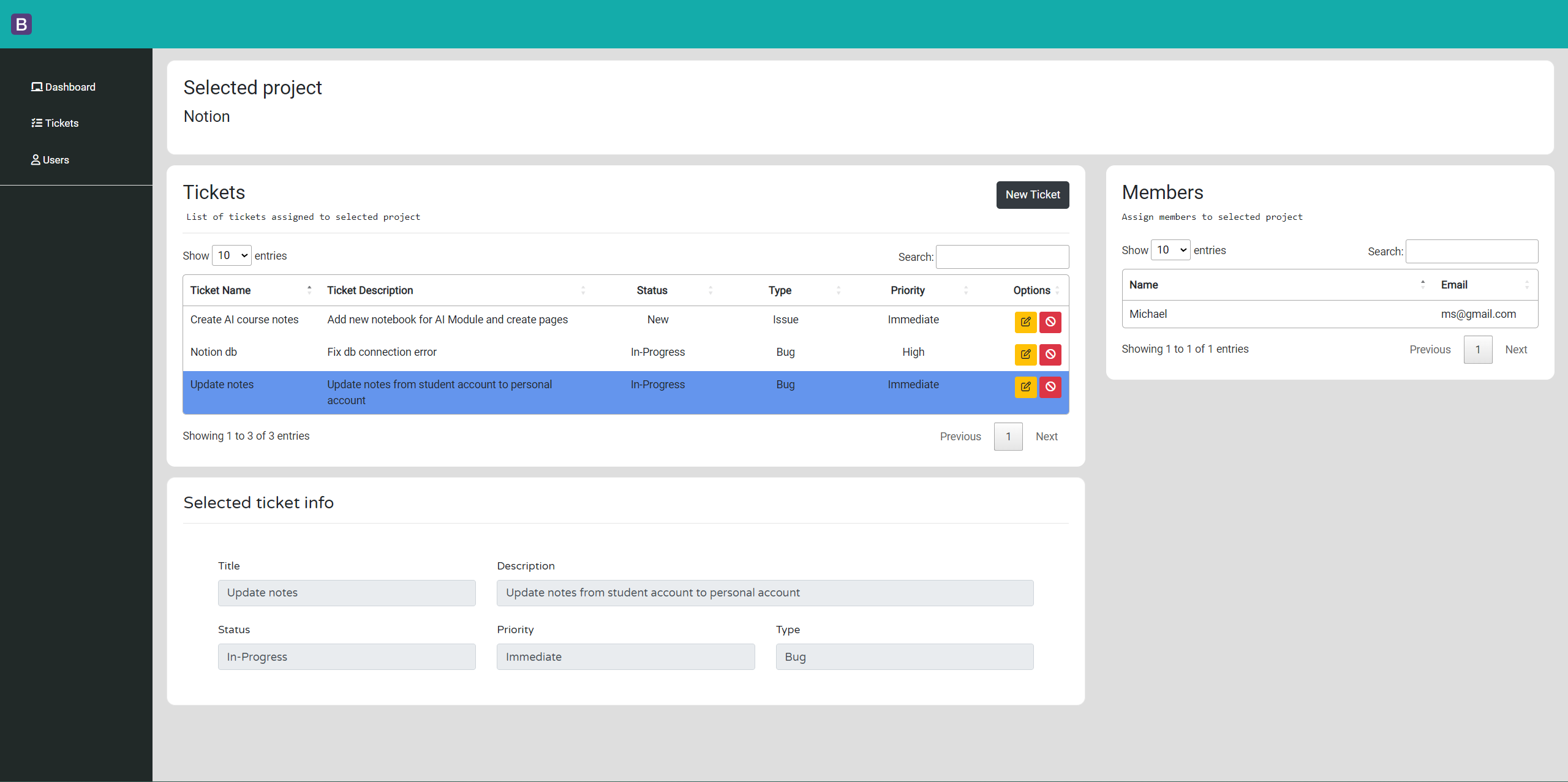
Task: Click Next in the tickets pagination
Action: 1047,436
